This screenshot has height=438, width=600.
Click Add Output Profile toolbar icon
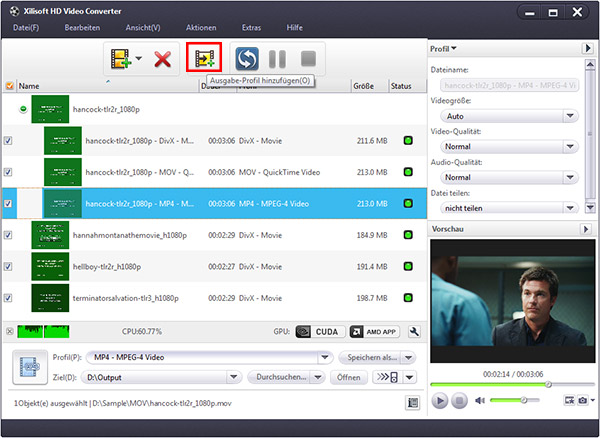tap(204, 57)
